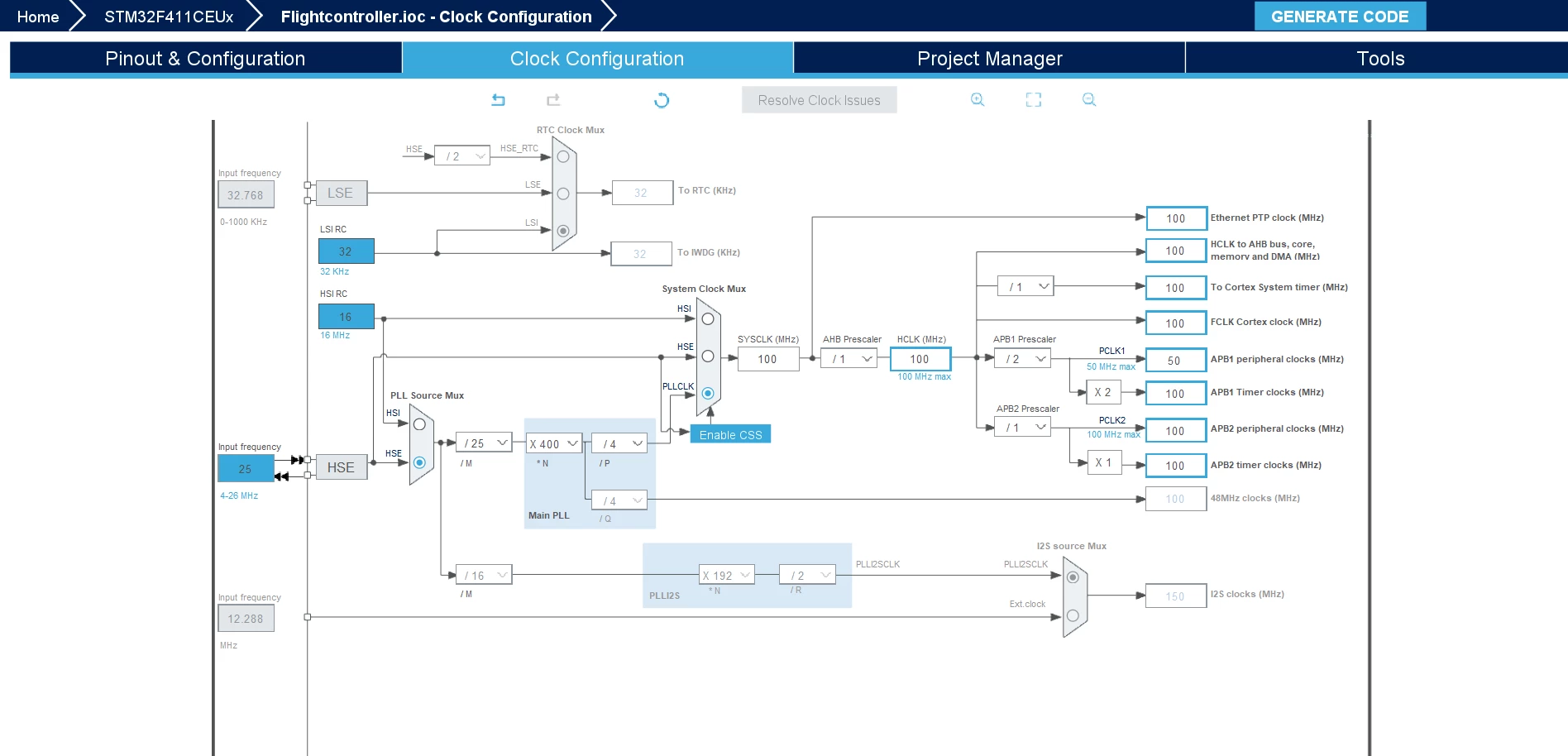This screenshot has width=1568, height=756.
Task: Click the redo arrow icon
Action: click(553, 100)
